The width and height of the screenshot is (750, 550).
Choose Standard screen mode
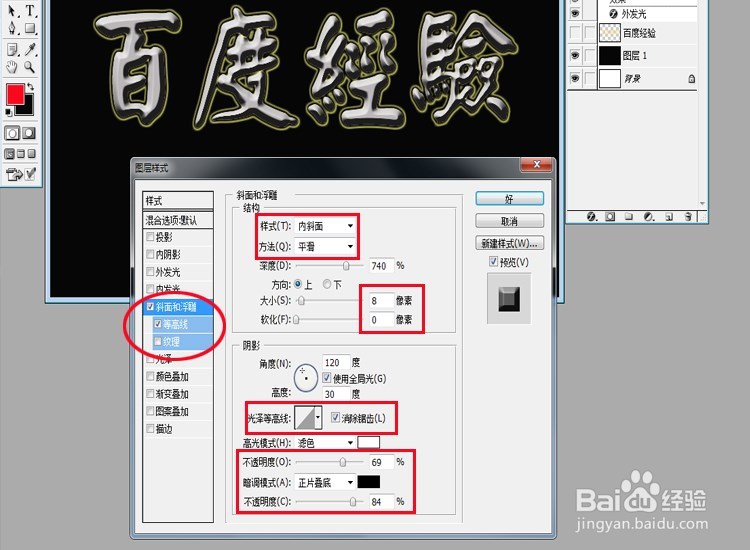point(10,154)
